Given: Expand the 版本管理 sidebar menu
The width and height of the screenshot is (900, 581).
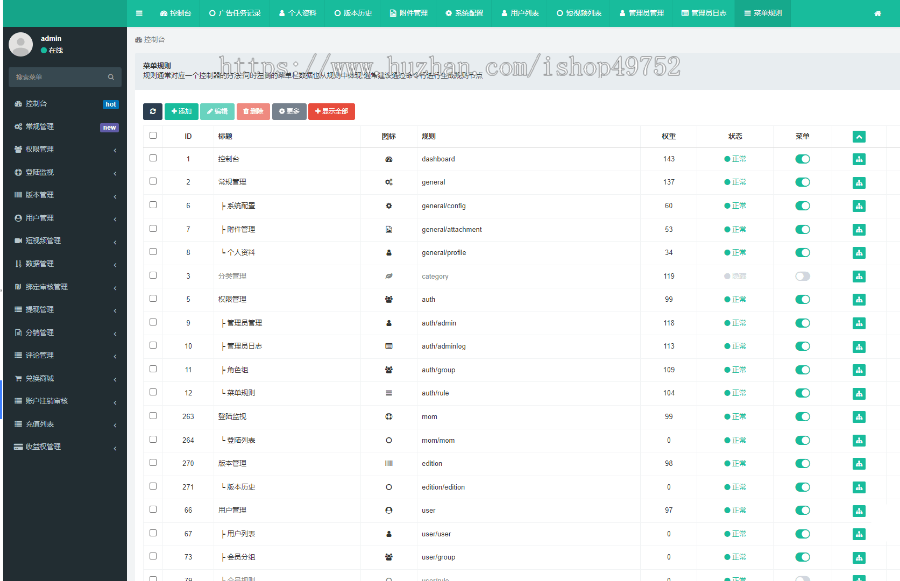Looking at the screenshot, I should 65,195.
